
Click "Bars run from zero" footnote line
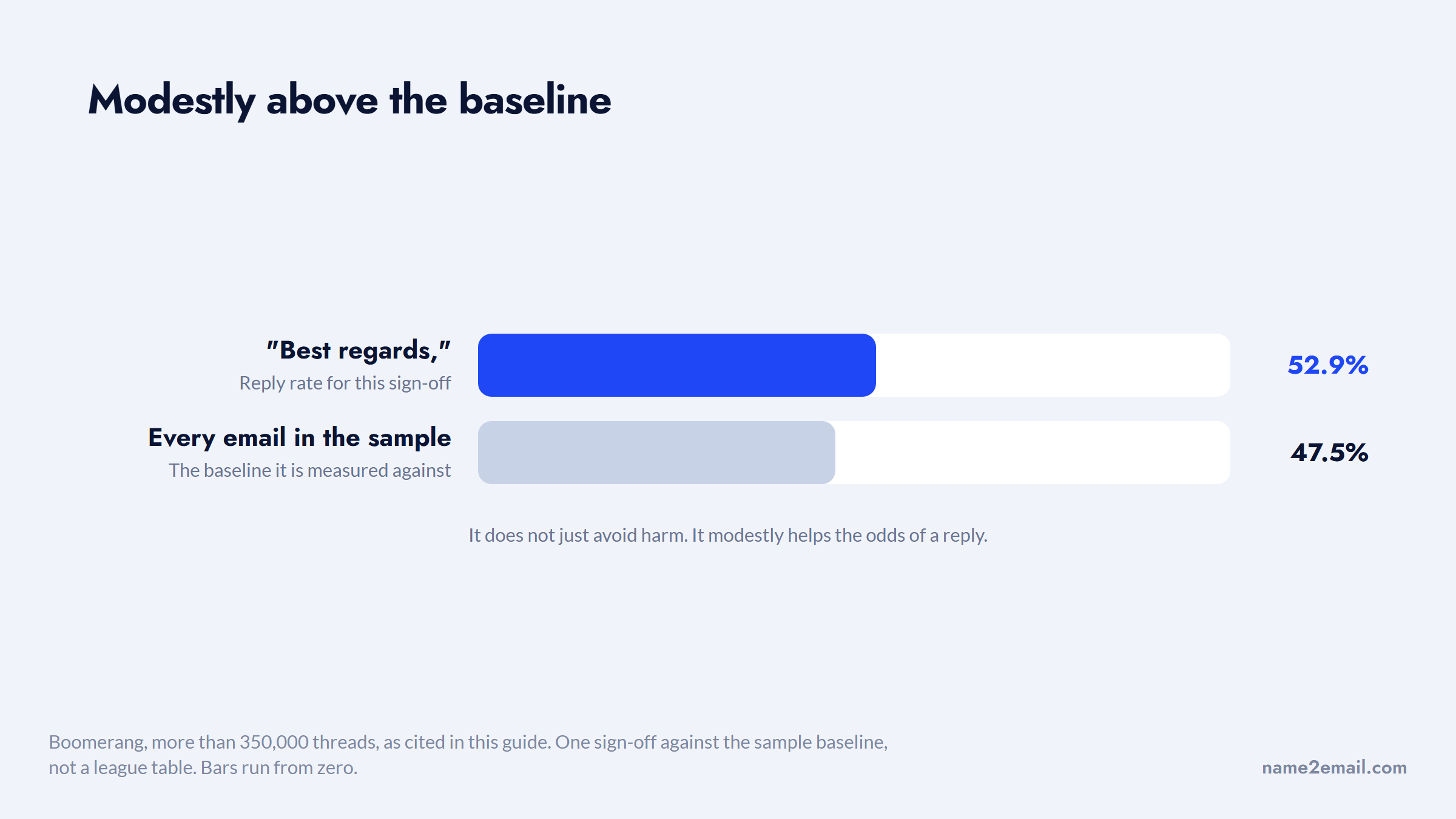click(279, 768)
